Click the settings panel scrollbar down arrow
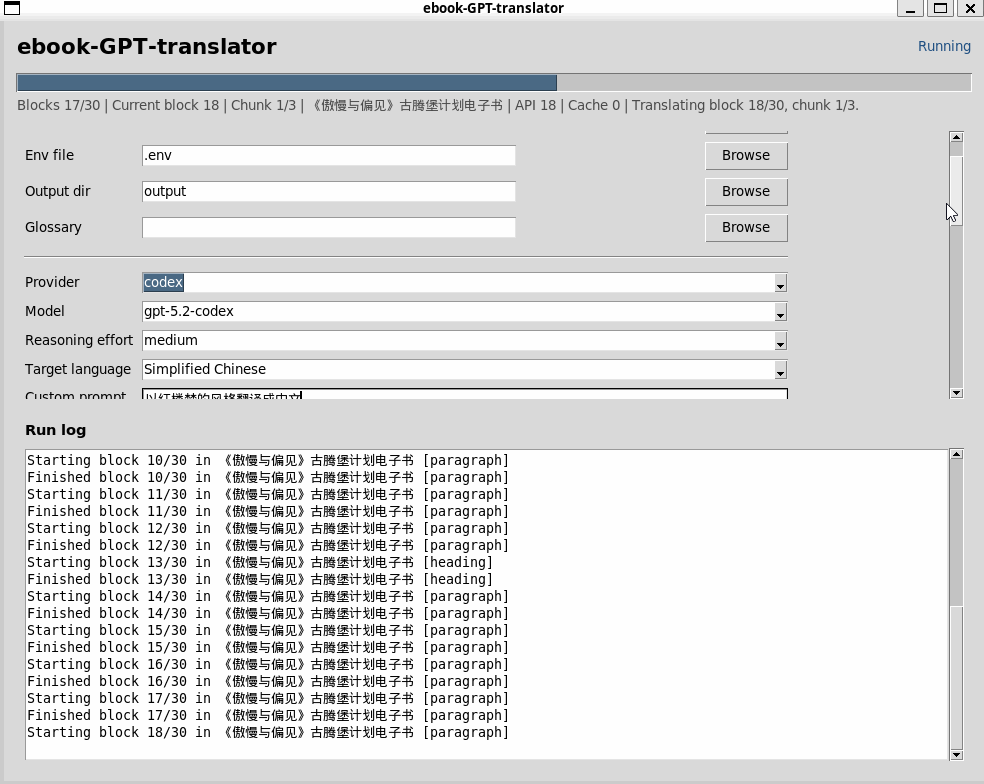This screenshot has height=784, width=984. [956, 393]
